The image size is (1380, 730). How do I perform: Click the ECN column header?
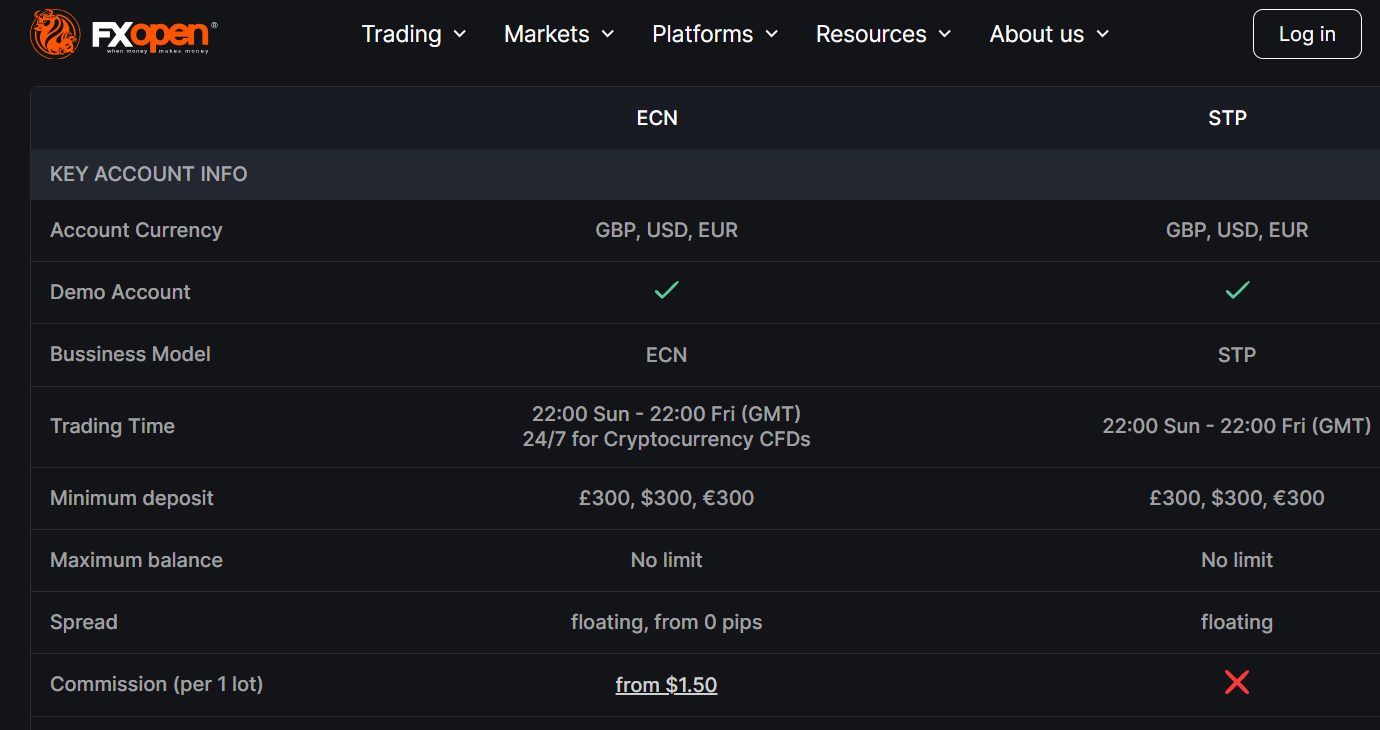657,118
